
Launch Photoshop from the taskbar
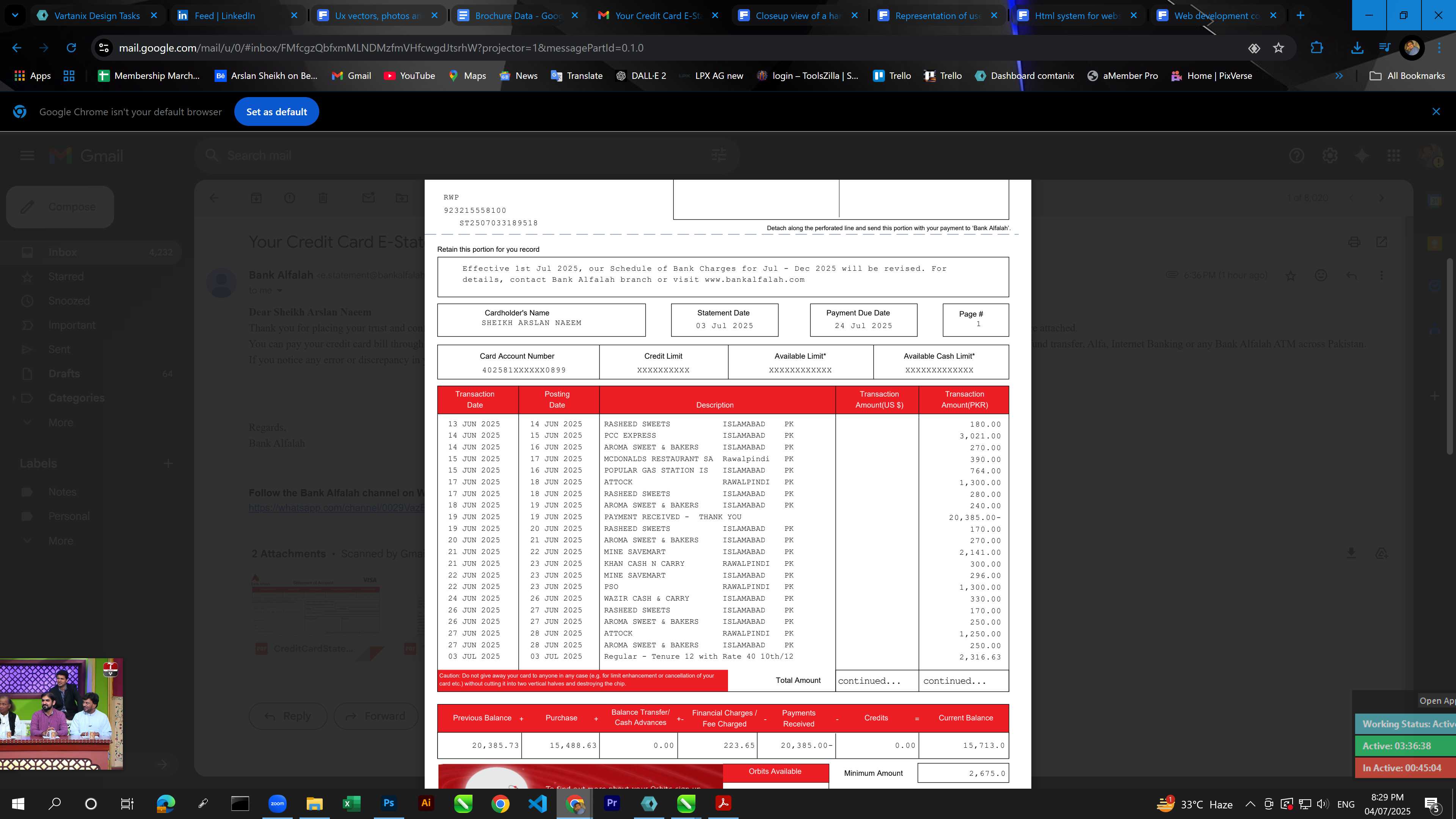pyautogui.click(x=388, y=803)
